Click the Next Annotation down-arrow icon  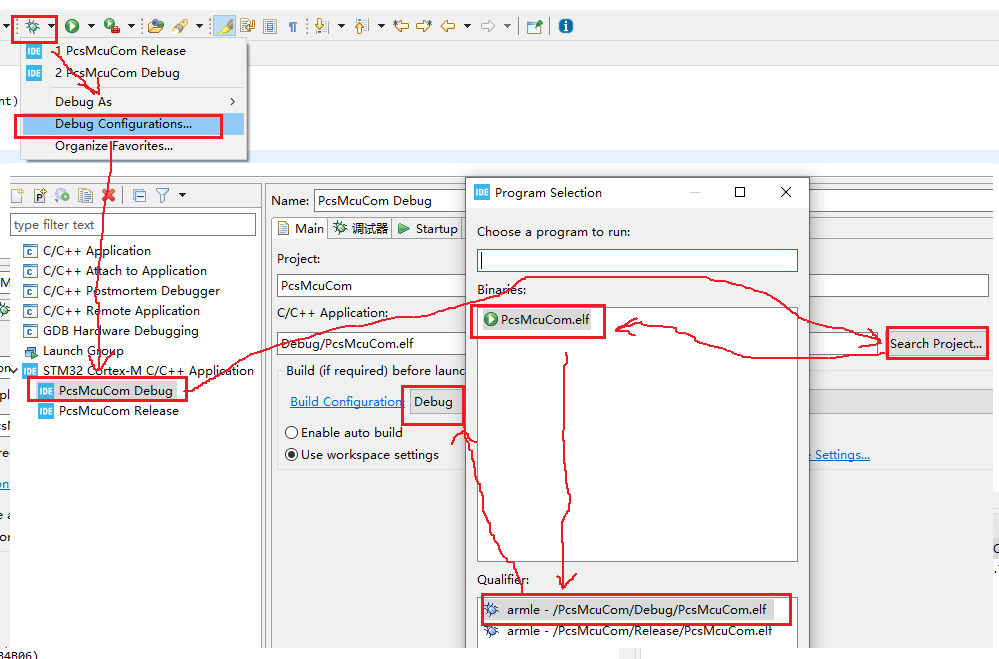coord(322,26)
